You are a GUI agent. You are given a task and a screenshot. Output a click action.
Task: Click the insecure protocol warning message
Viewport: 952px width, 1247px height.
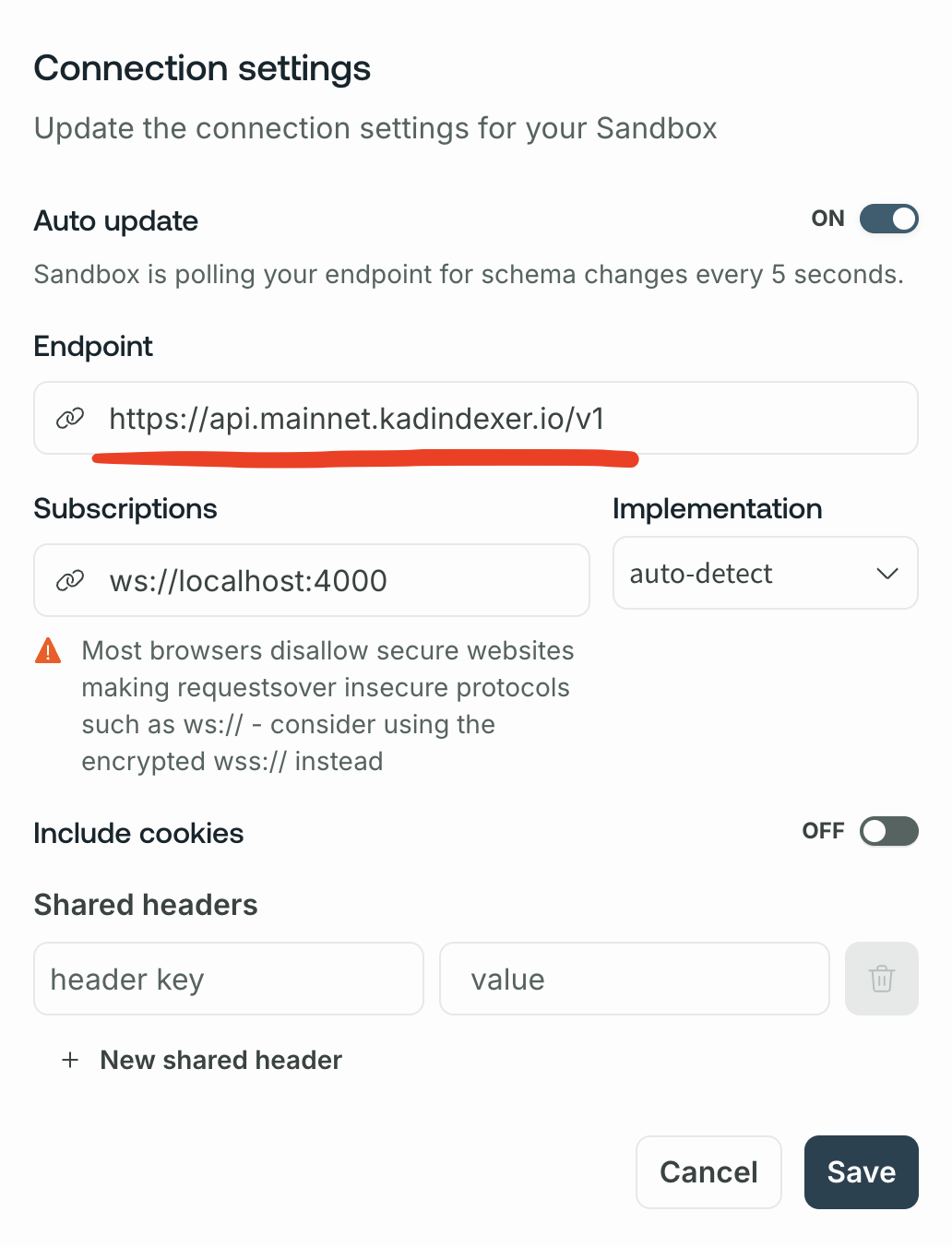pos(325,706)
